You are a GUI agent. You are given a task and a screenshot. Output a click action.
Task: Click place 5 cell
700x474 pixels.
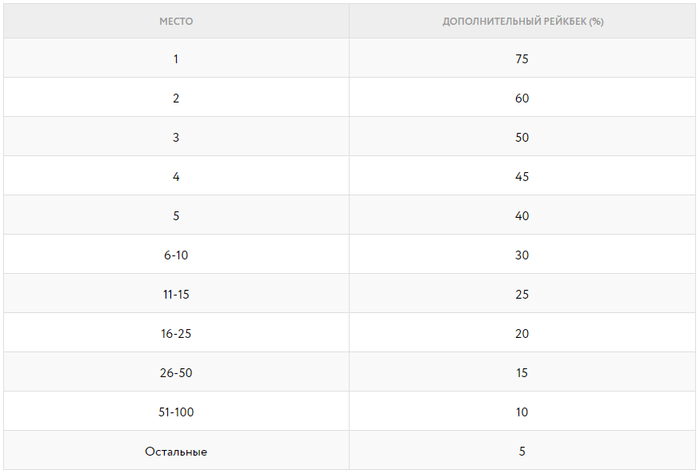click(x=176, y=216)
